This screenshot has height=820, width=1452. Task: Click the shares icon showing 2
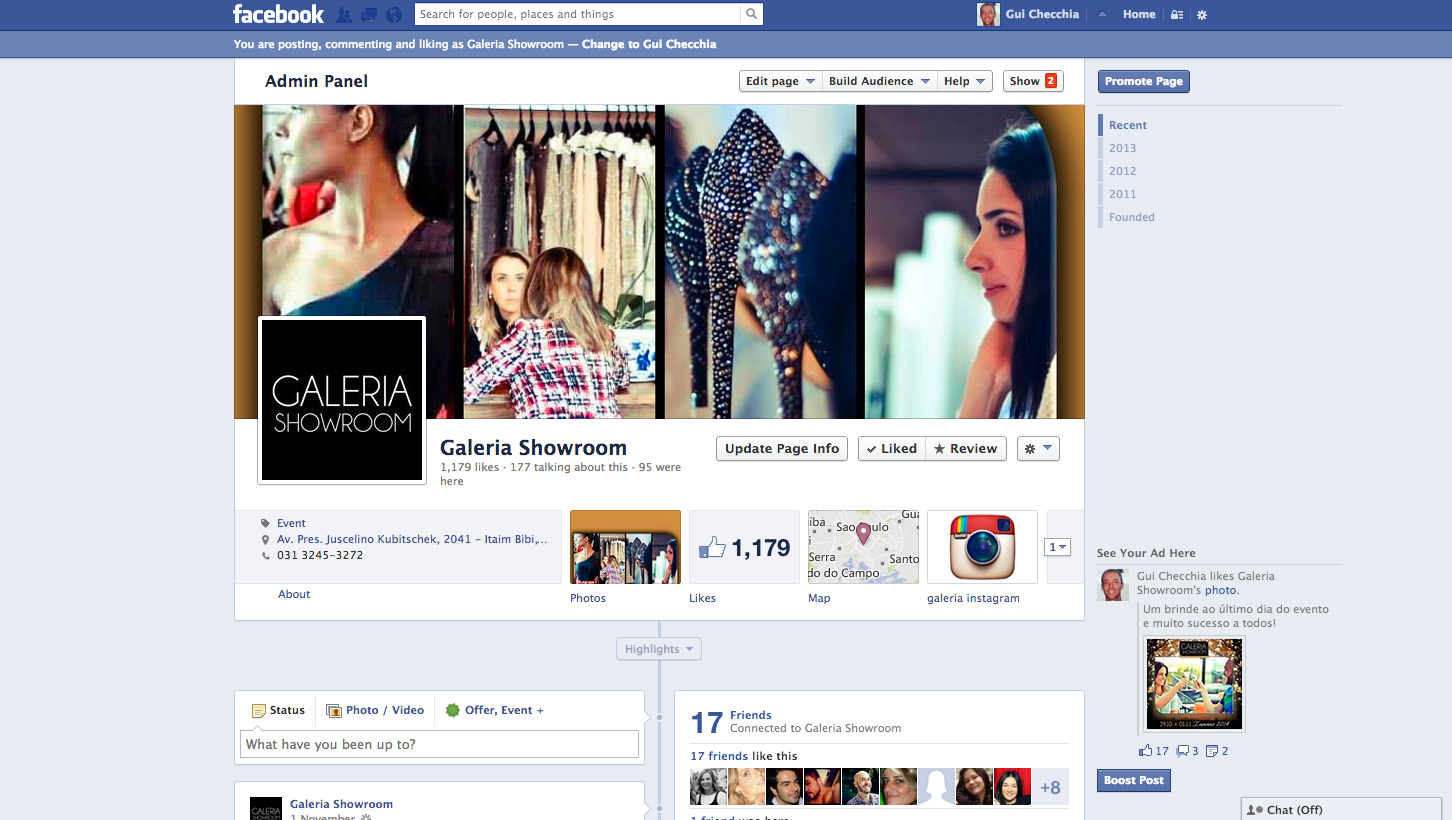1212,751
